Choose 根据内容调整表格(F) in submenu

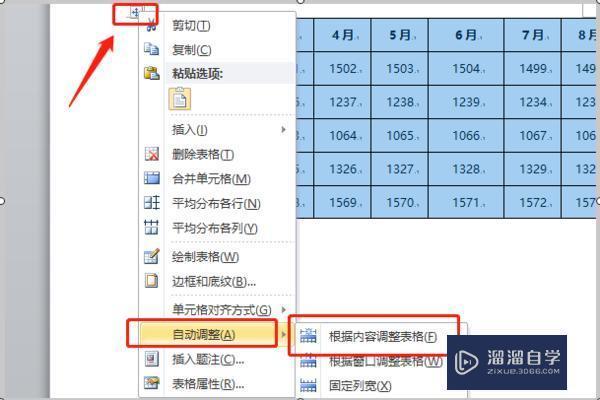point(383,336)
